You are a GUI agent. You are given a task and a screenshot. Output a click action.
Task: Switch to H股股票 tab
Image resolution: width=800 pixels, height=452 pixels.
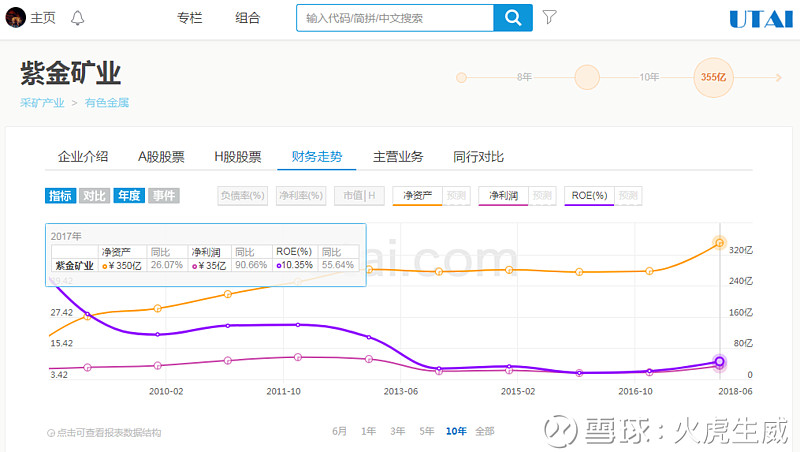point(238,157)
